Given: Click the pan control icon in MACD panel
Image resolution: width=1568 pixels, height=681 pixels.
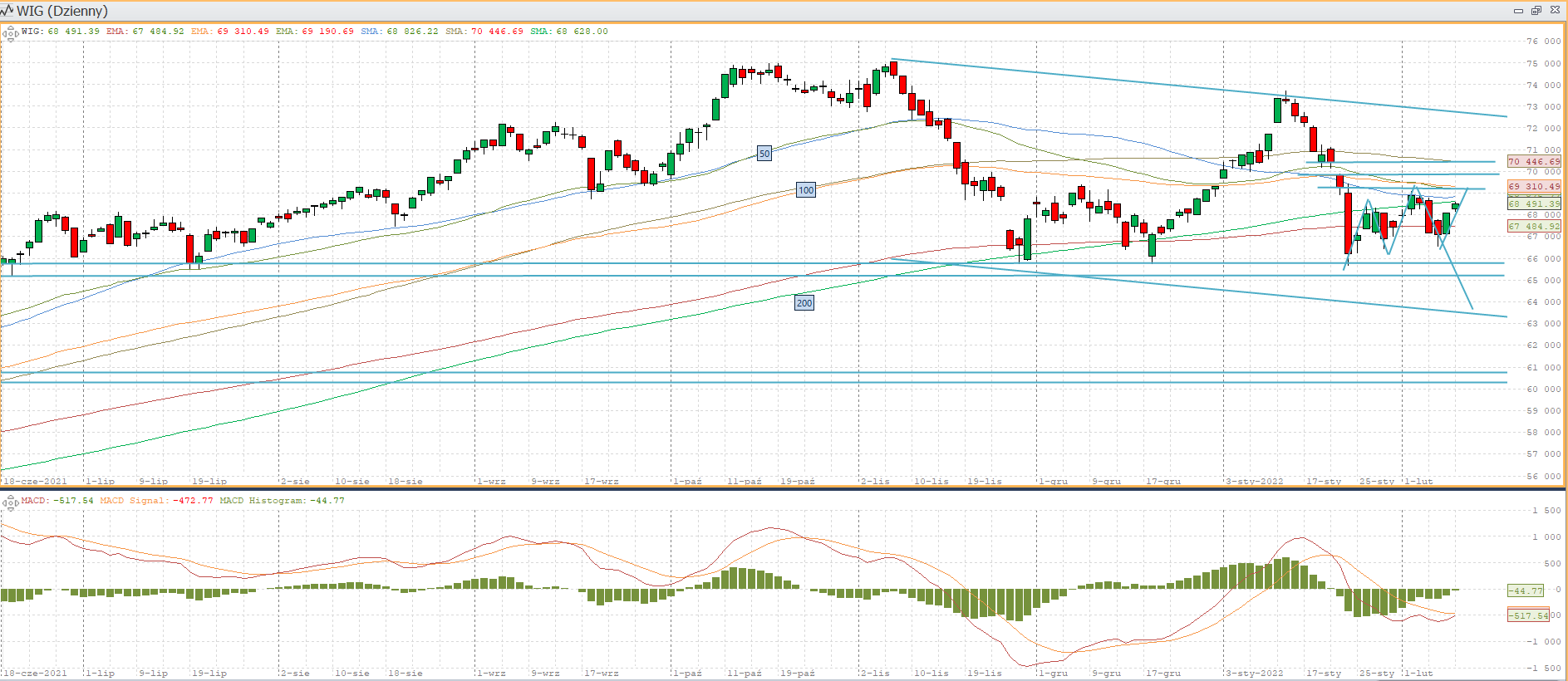Looking at the screenshot, I should (x=11, y=502).
